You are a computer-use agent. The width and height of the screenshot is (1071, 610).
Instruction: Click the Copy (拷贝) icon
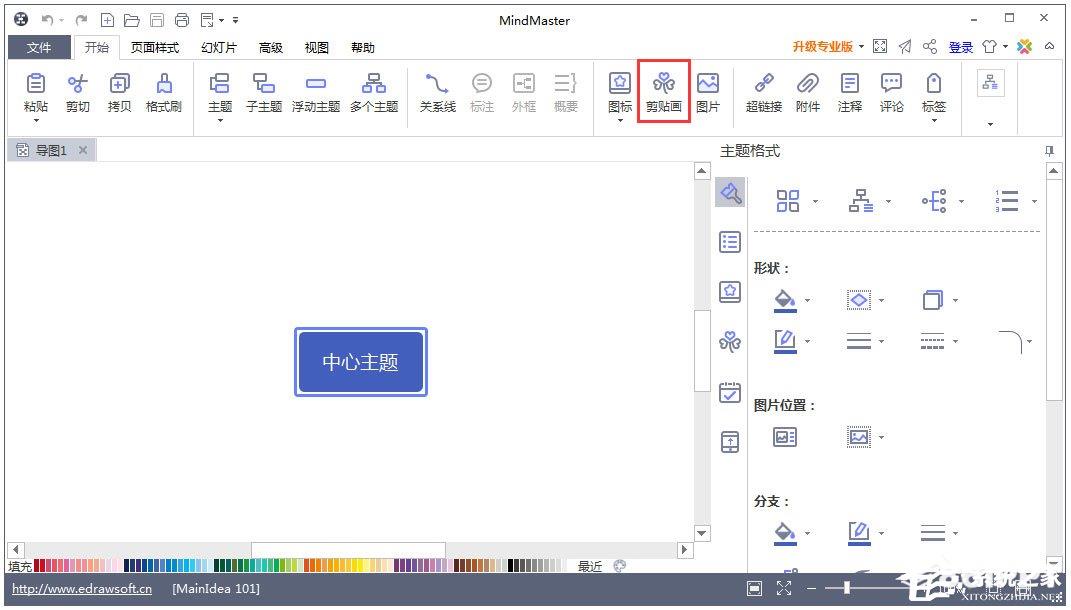coord(120,85)
